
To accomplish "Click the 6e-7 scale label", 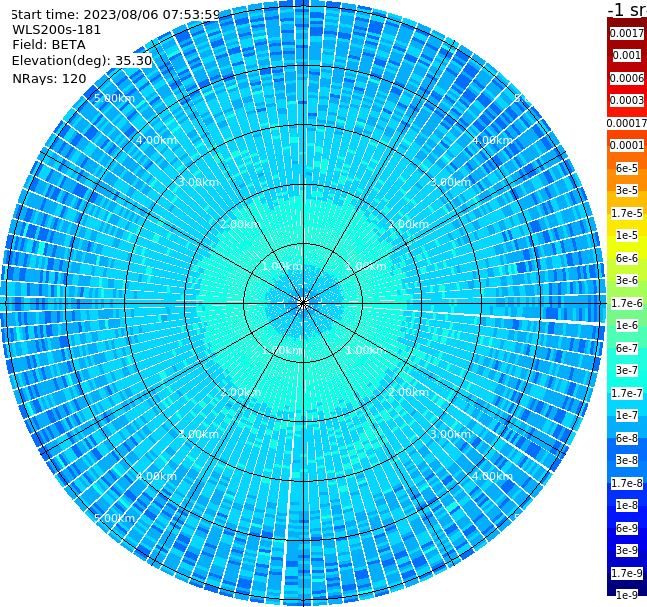I will point(627,348).
